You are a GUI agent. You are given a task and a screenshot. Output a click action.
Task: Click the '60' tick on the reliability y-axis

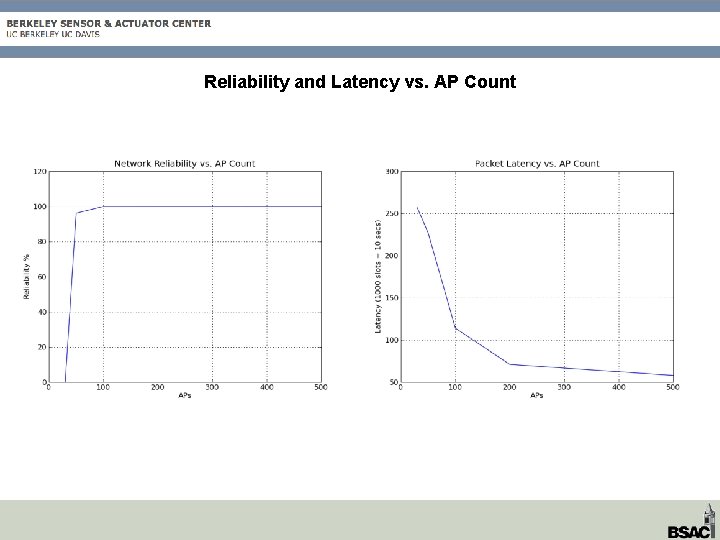tap(42, 277)
